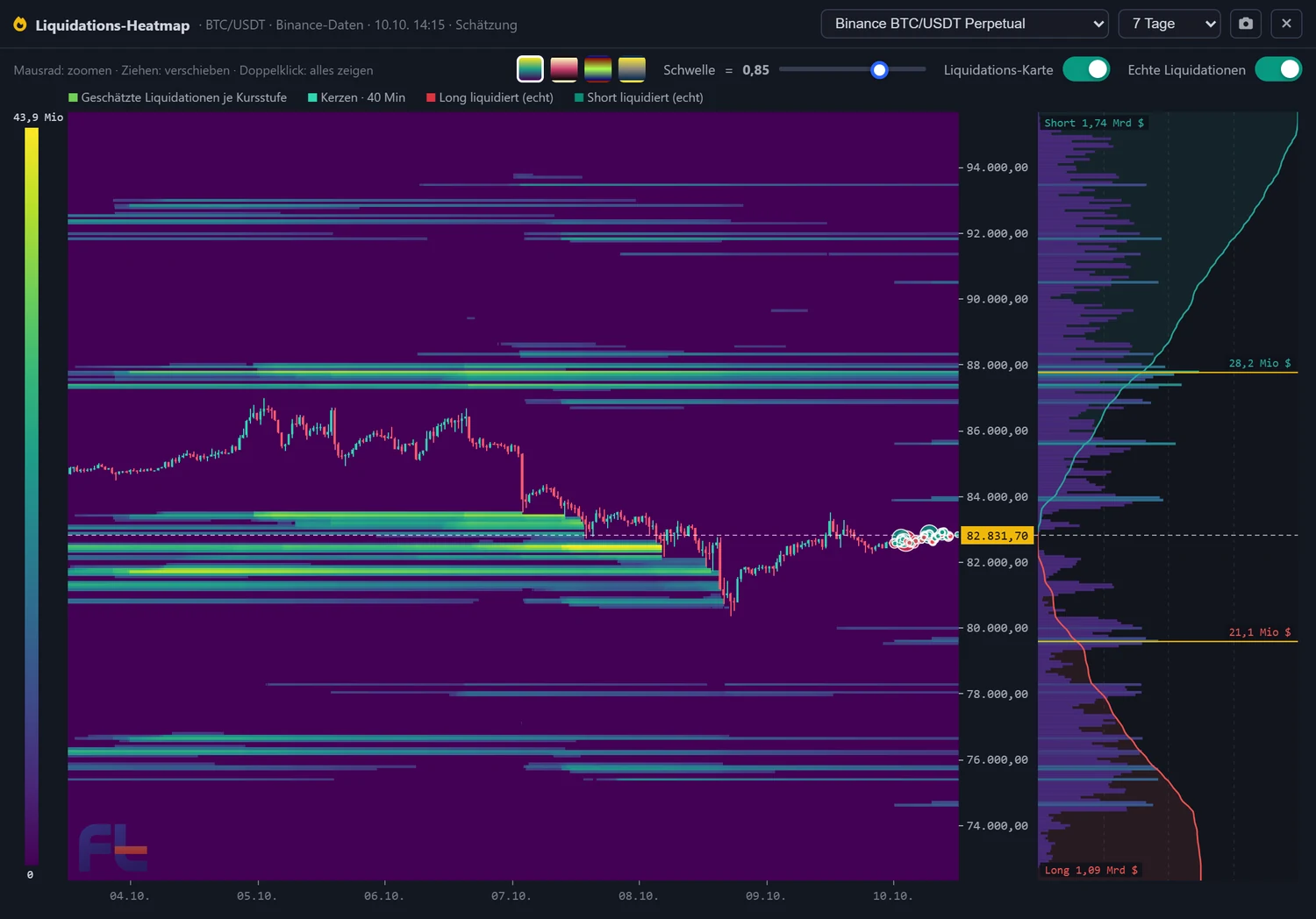Click the 07.10. date axis label
The height and width of the screenshot is (919, 1316).
click(x=511, y=895)
